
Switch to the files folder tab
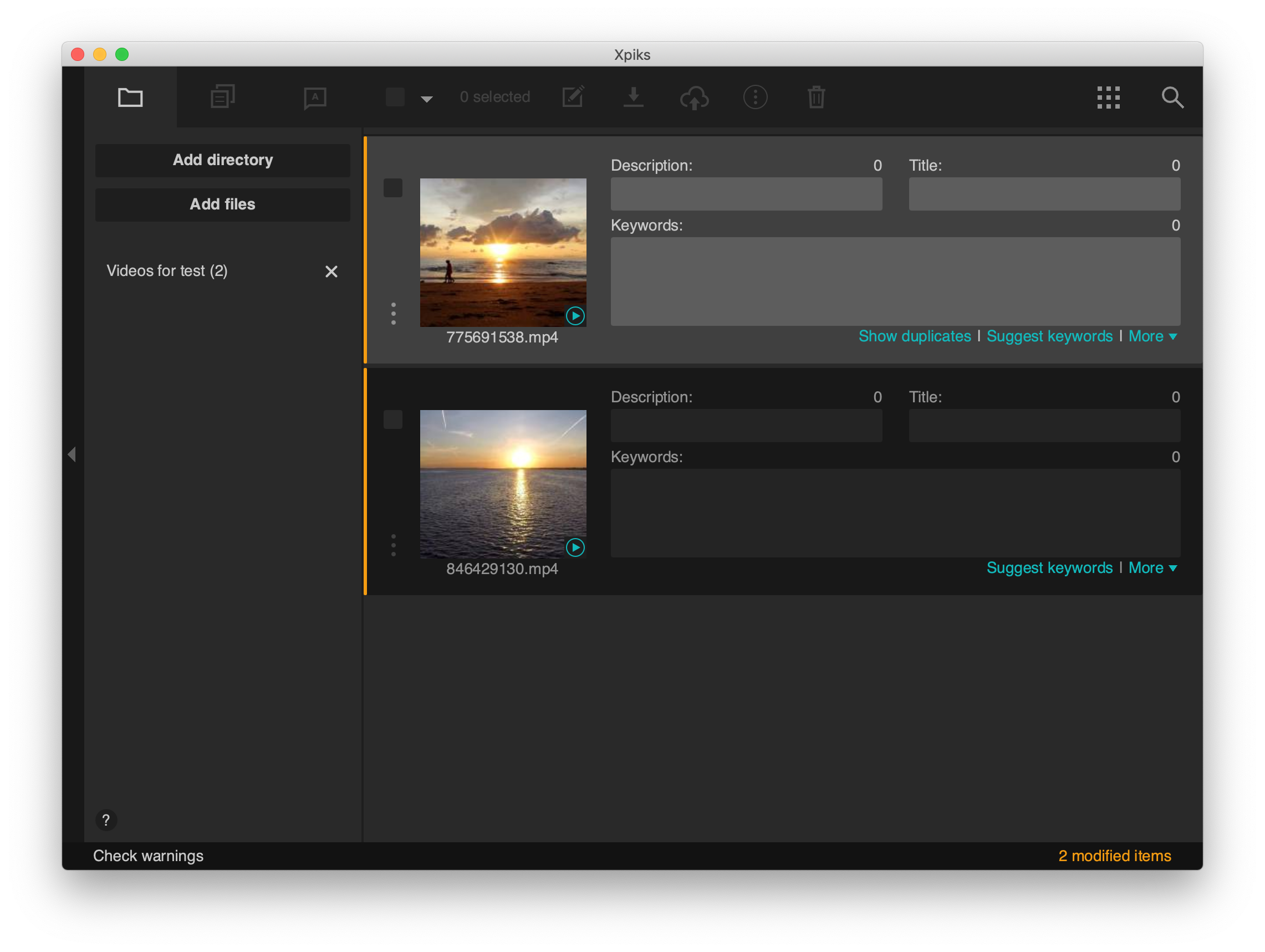(x=130, y=97)
